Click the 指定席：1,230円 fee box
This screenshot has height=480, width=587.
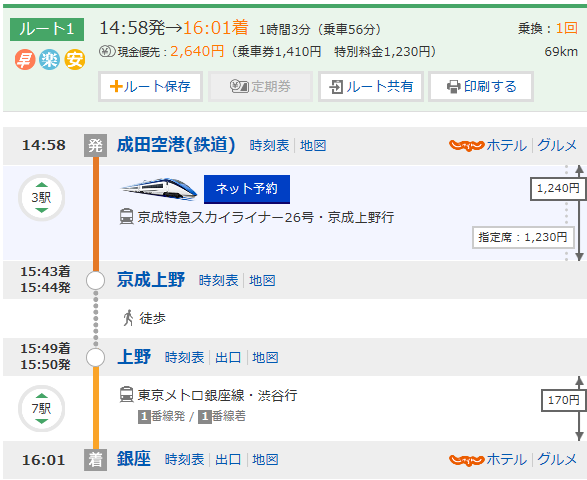pos(523,237)
